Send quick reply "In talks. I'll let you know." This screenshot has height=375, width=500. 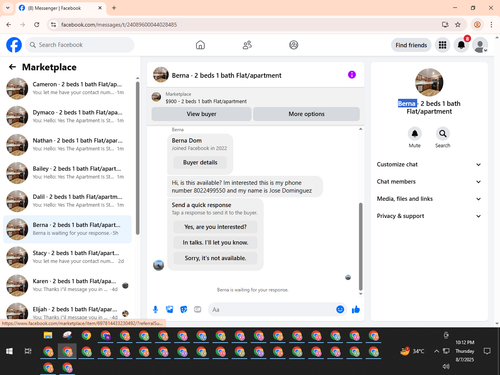(215, 243)
